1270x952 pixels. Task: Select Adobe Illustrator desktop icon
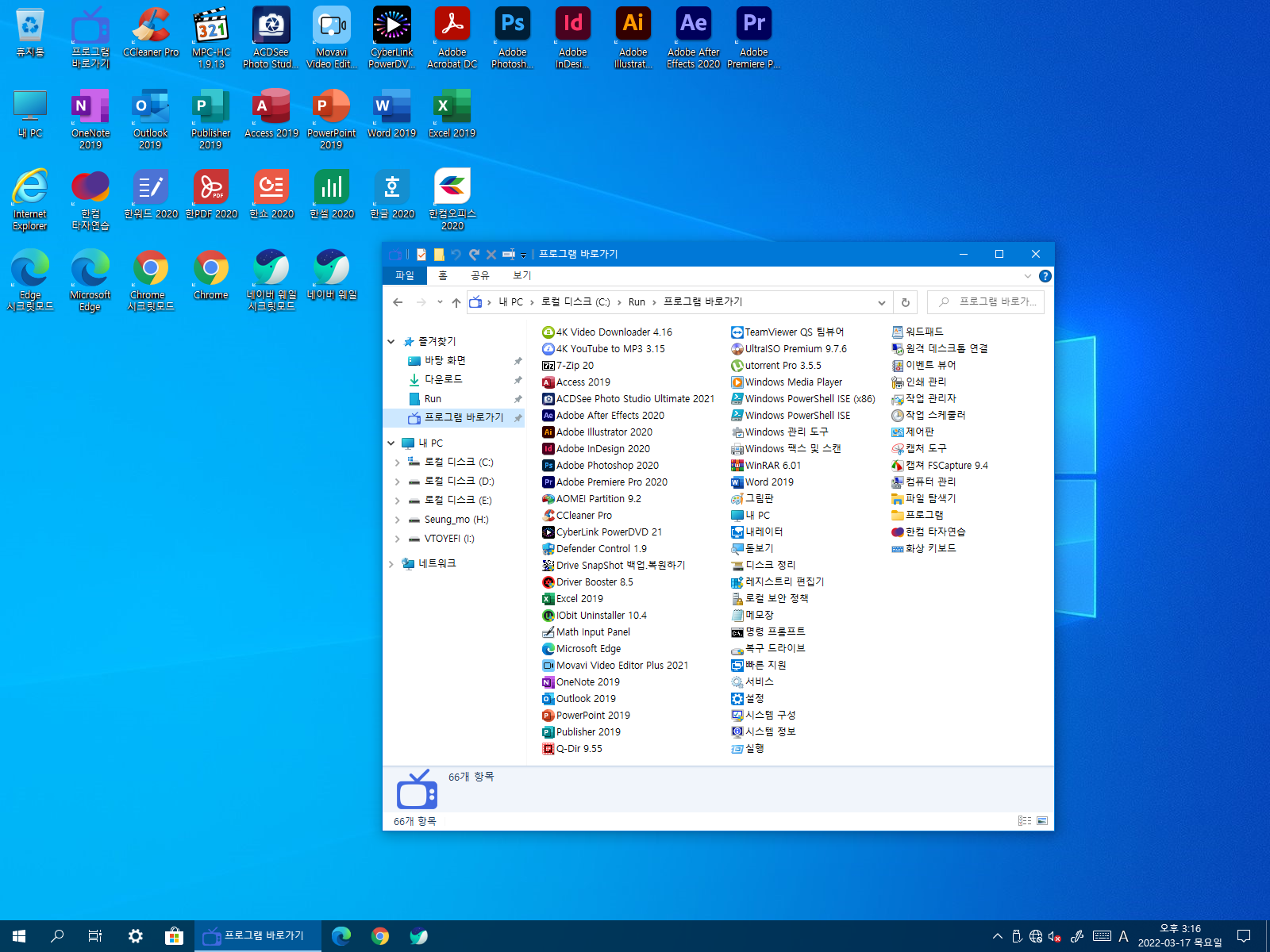(633, 37)
